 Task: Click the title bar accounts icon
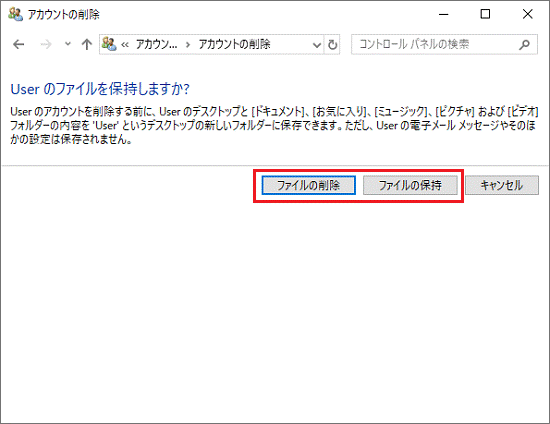[15, 14]
